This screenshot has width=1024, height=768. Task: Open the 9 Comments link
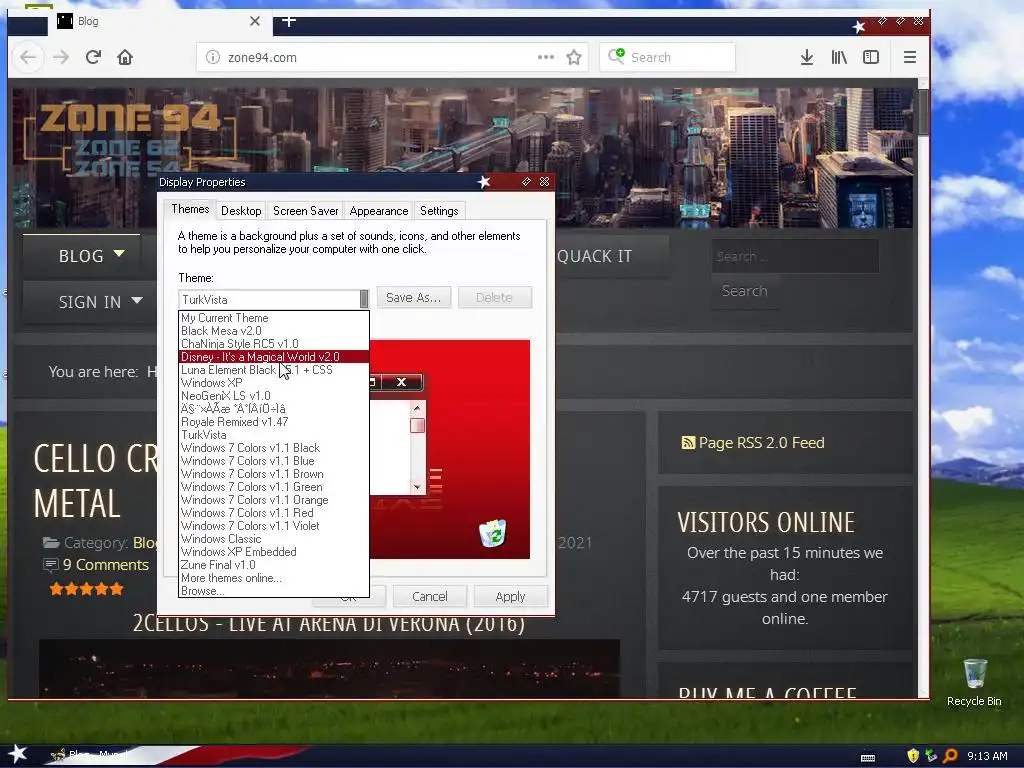click(106, 565)
